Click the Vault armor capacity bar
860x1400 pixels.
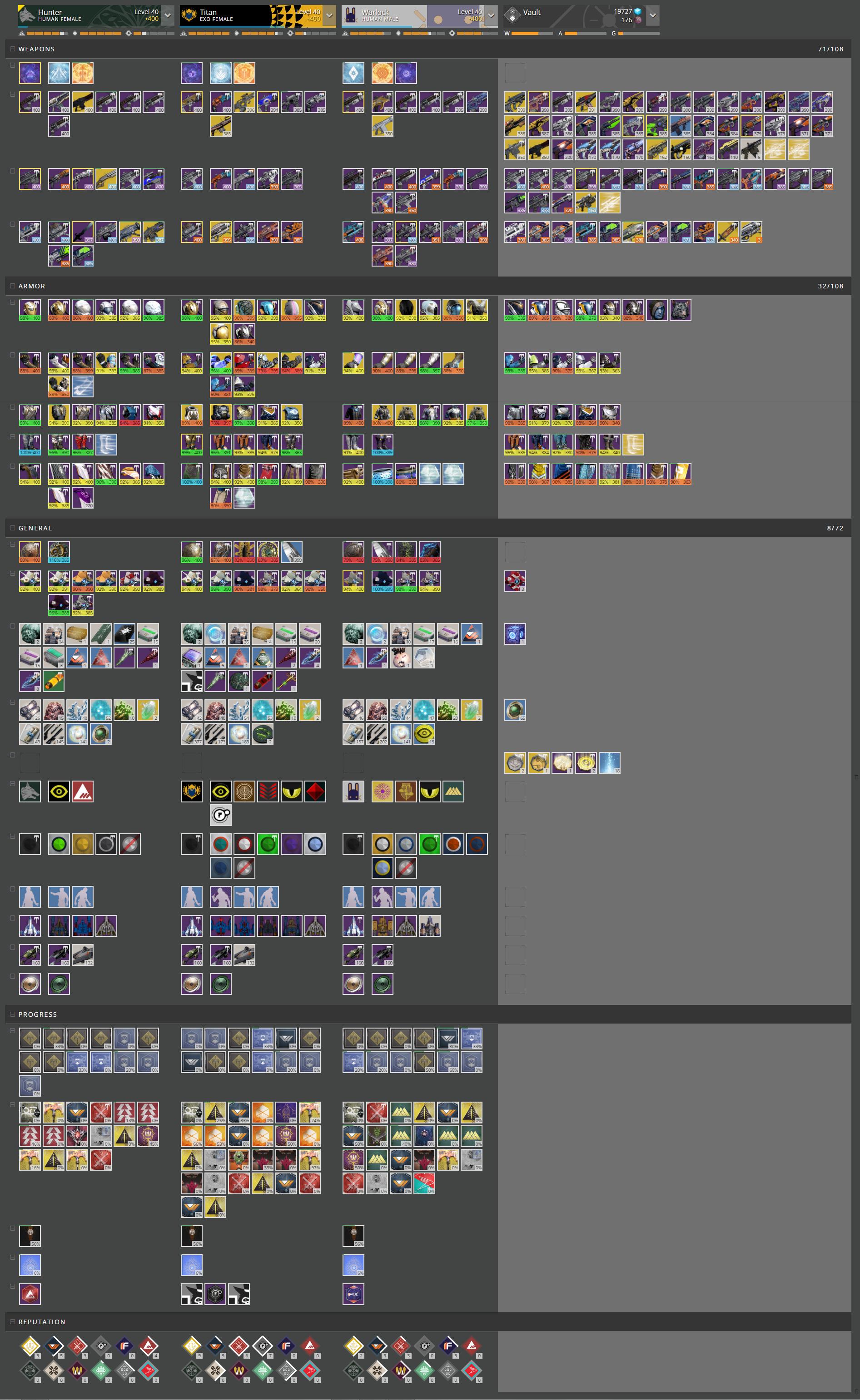point(585,34)
